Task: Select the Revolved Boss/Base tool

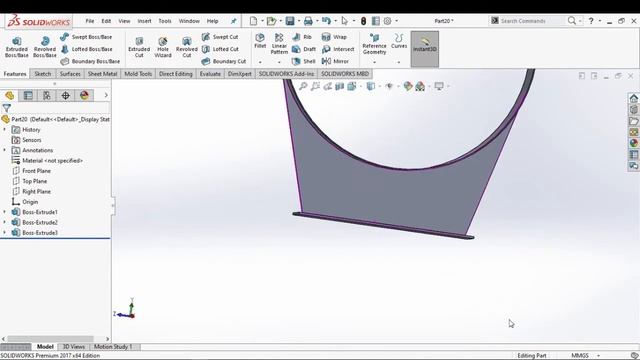Action: click(45, 47)
